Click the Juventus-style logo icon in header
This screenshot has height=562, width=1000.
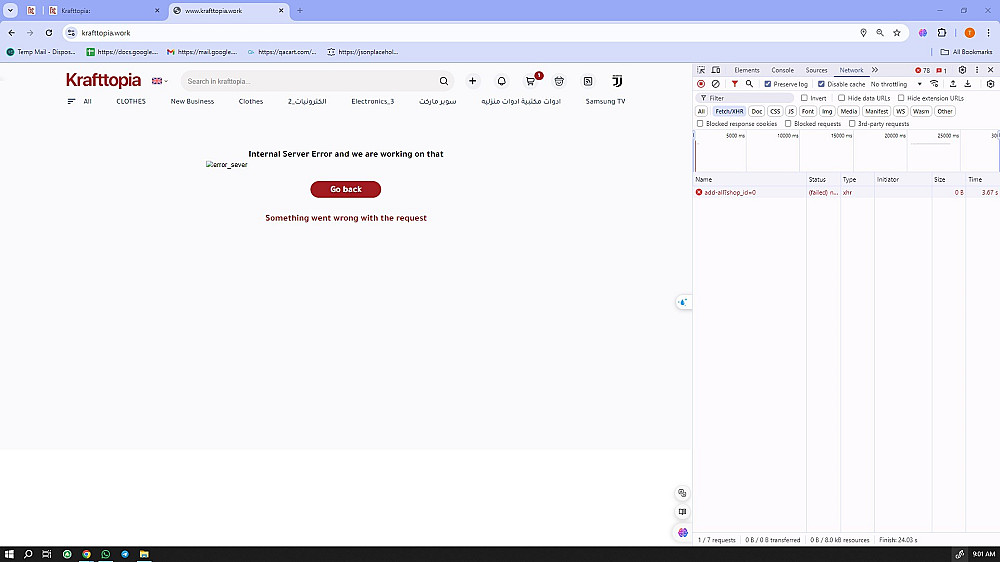(x=617, y=81)
